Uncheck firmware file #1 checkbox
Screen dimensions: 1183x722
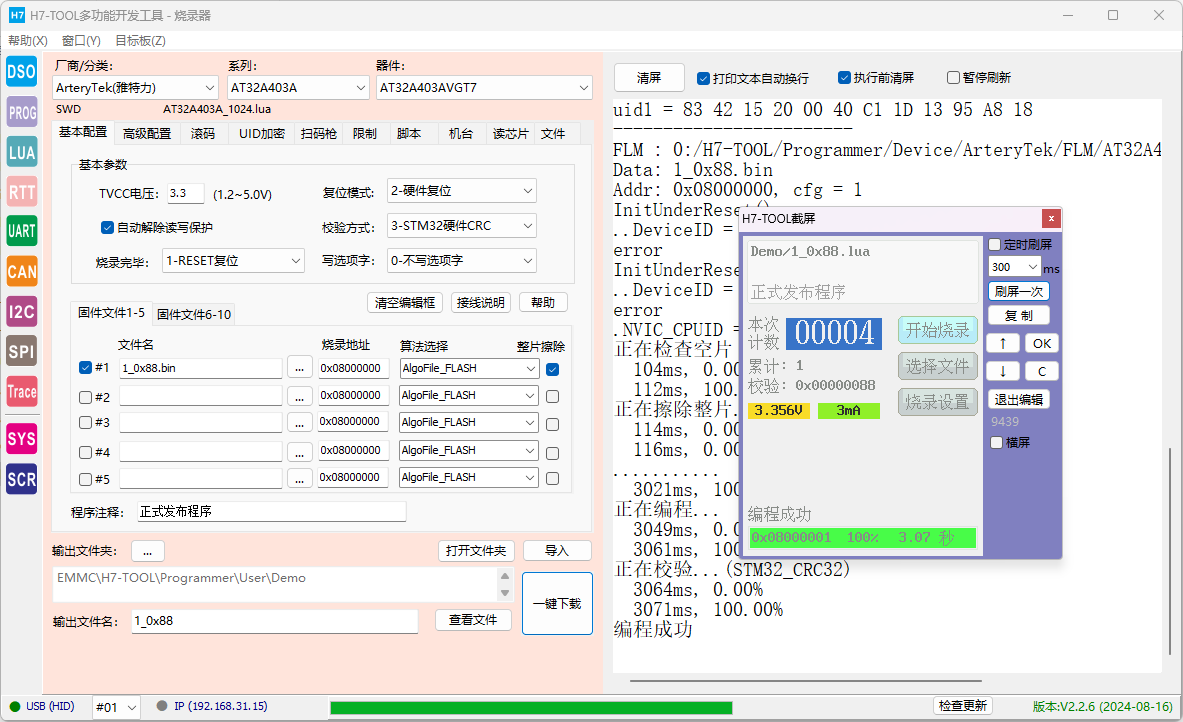tap(85, 367)
